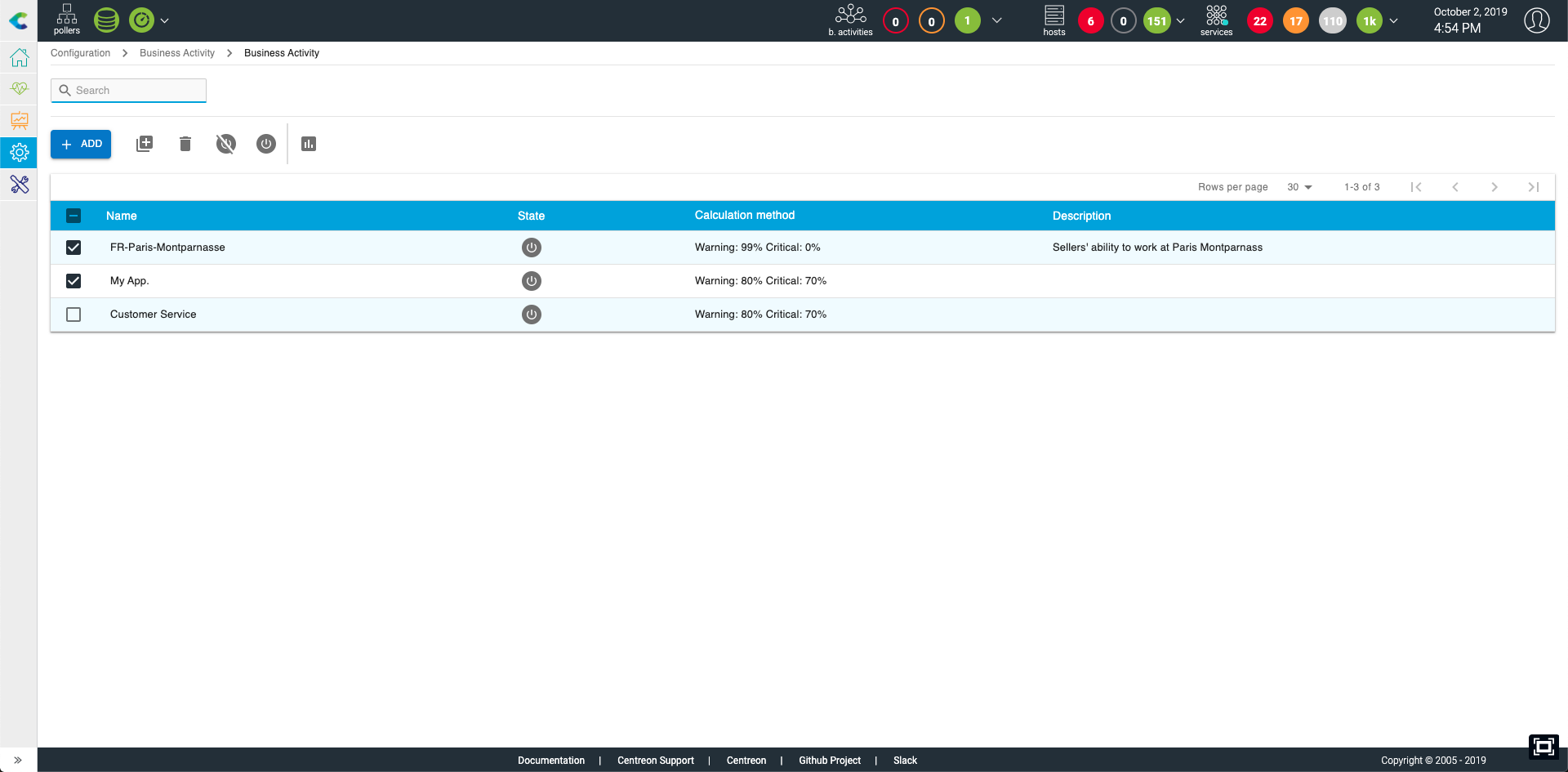Open the Rows per page dropdown
This screenshot has height=772, width=1568.
[x=1298, y=187]
